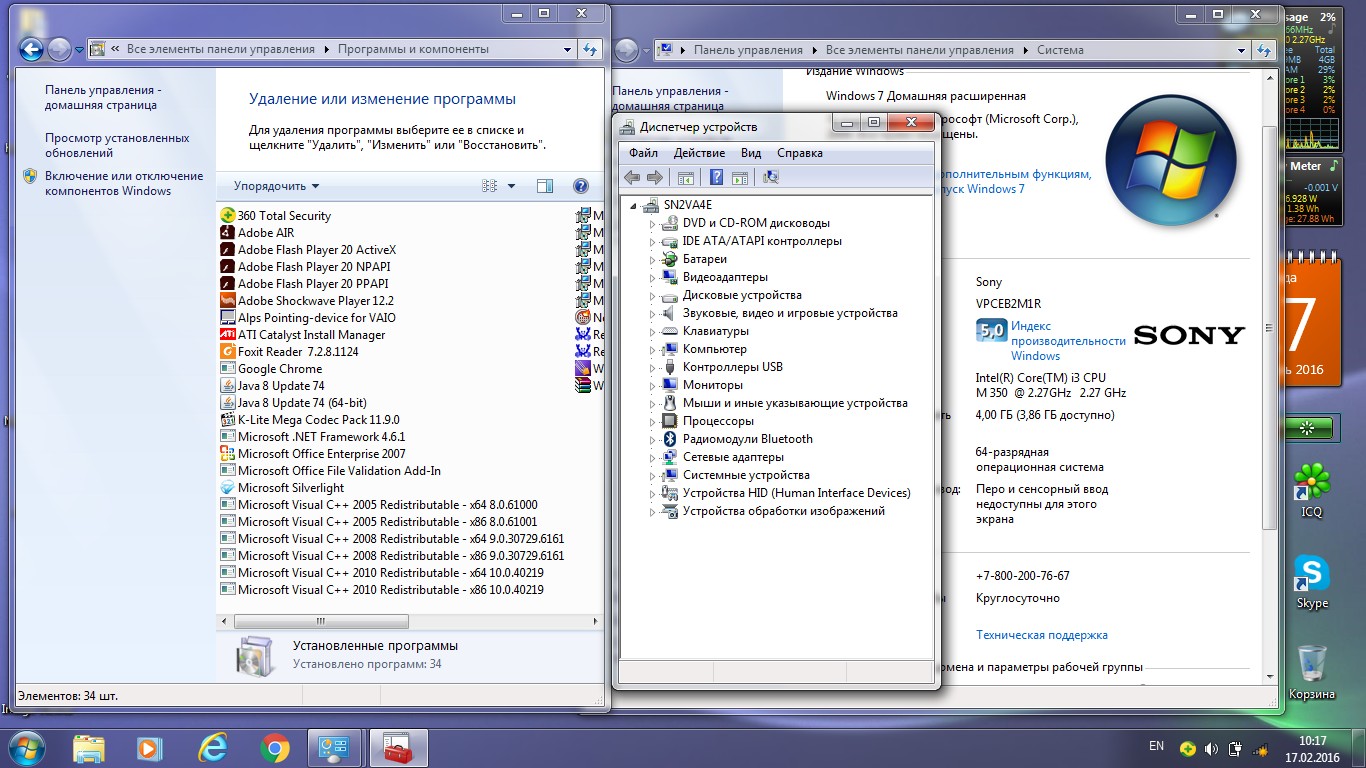Select Foxit Reader 7.2.8.1124 entry
Viewport: 1366px width, 768px height.
tap(289, 352)
